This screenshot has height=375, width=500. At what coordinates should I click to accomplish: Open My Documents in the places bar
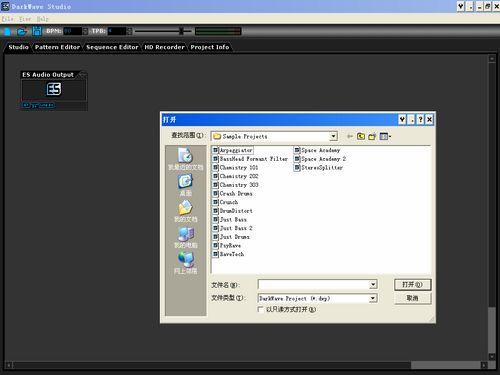[186, 211]
